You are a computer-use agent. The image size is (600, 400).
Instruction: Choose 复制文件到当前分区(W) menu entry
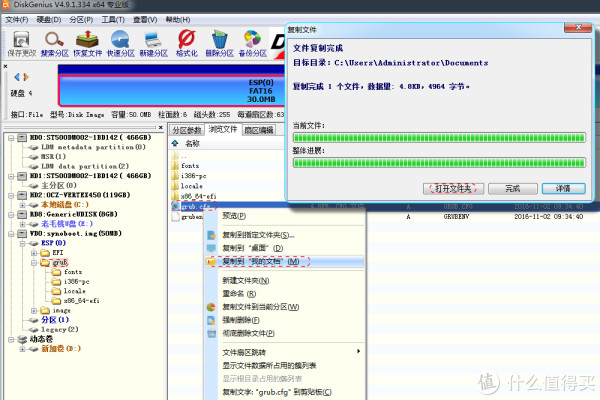(x=285, y=307)
